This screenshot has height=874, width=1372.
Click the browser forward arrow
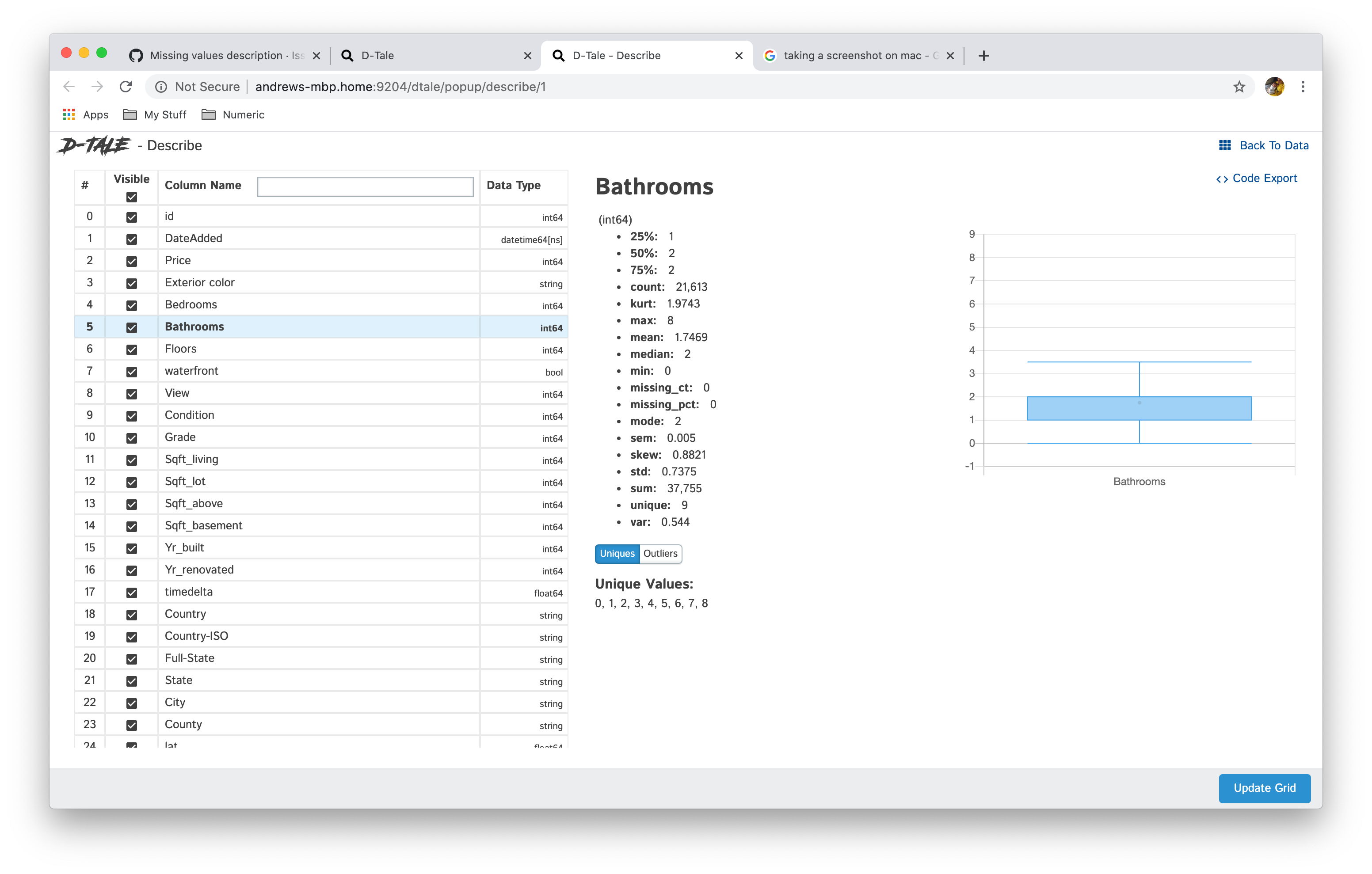point(97,87)
